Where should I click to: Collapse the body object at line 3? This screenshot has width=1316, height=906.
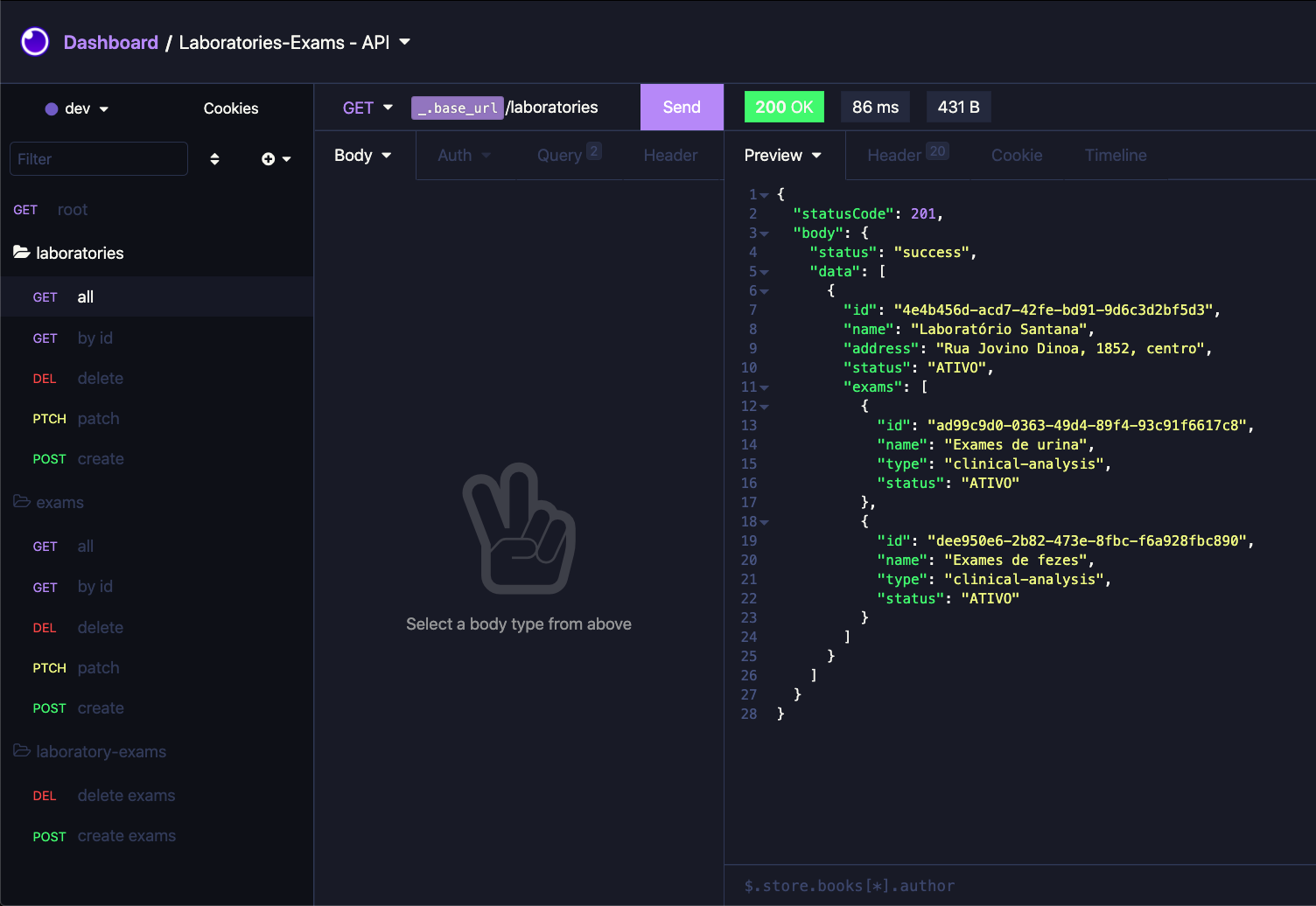[765, 233]
